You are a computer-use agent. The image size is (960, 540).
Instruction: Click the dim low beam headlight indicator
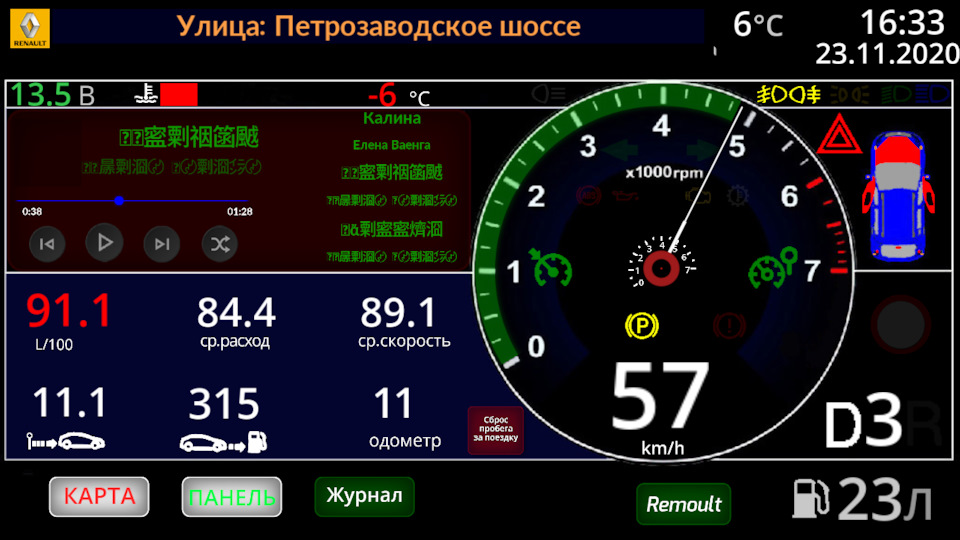click(x=896, y=94)
